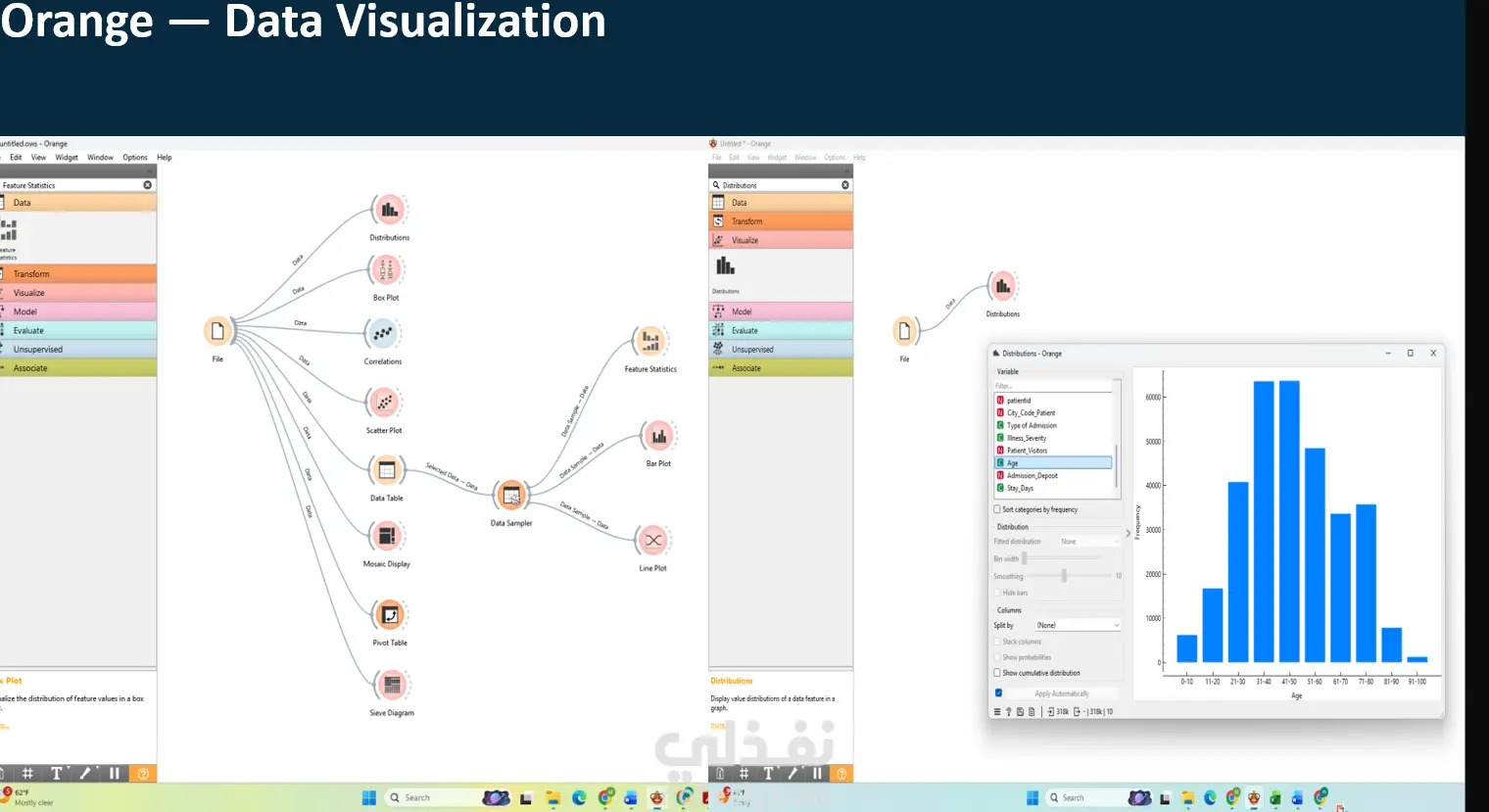
Task: Select the Distributions node in the left workflow
Action: coord(389,210)
